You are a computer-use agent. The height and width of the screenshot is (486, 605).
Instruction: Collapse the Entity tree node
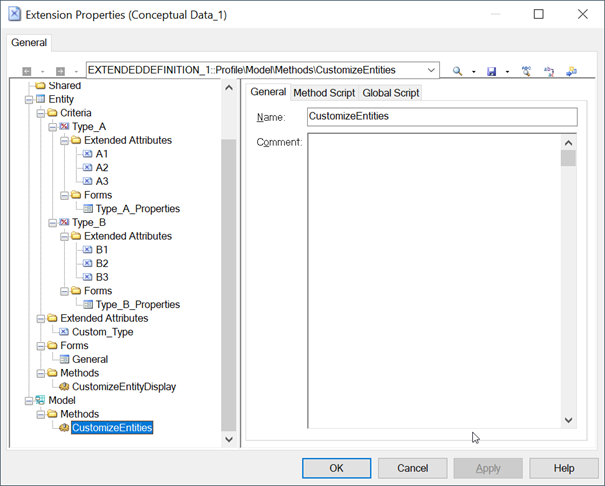pos(28,100)
